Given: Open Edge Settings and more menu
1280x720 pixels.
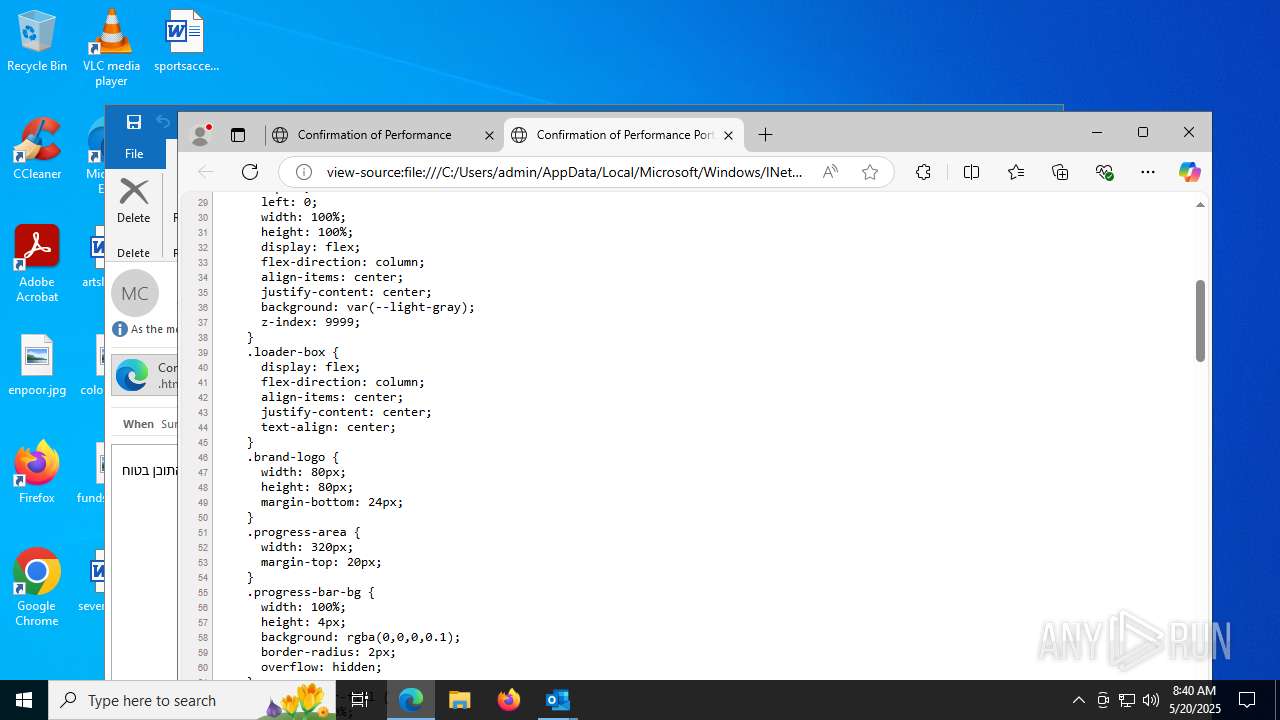Looking at the screenshot, I should [x=1148, y=172].
